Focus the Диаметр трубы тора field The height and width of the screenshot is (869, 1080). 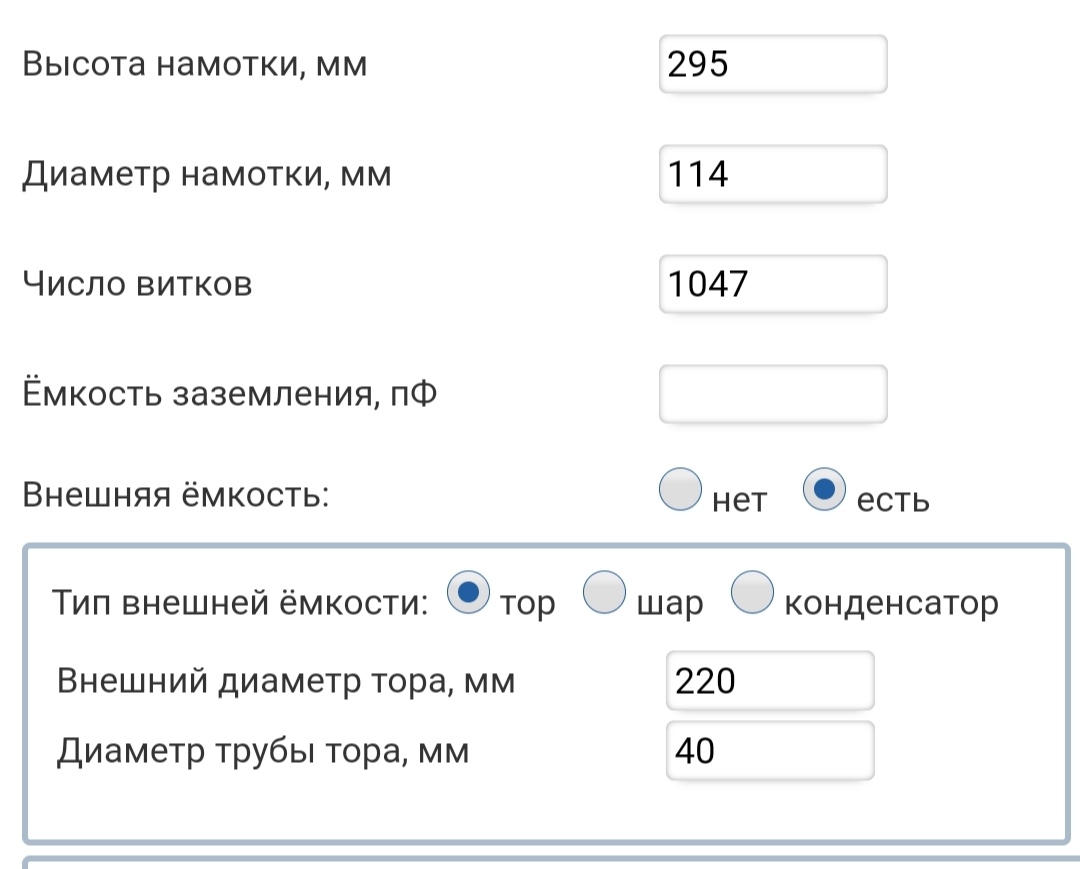[769, 751]
